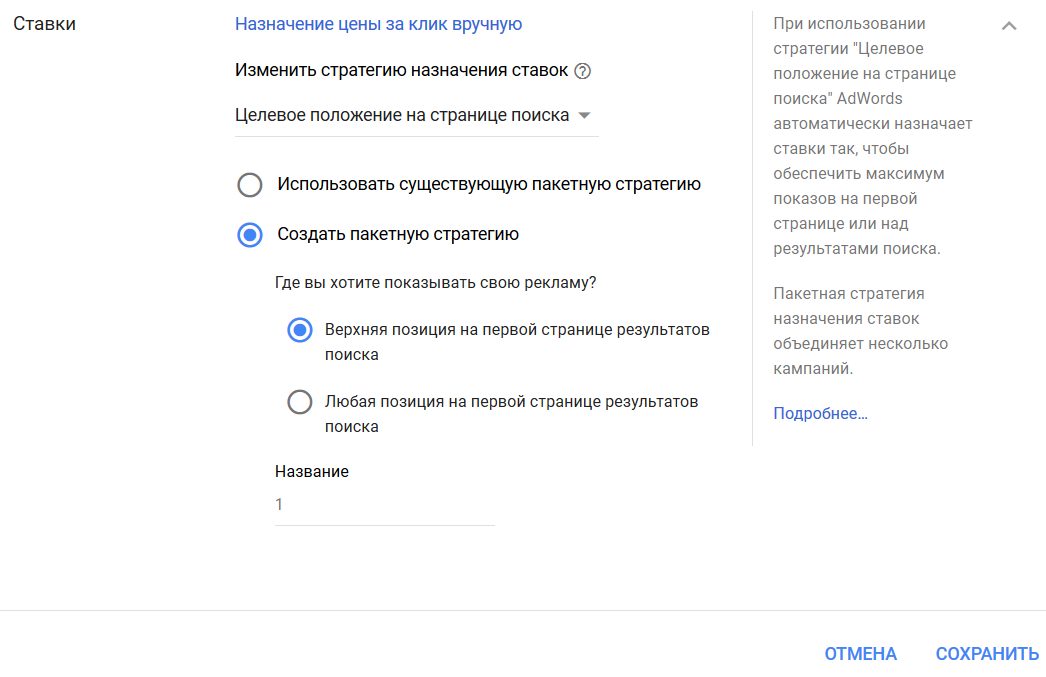Click the 'Ставки' section title

click(44, 23)
